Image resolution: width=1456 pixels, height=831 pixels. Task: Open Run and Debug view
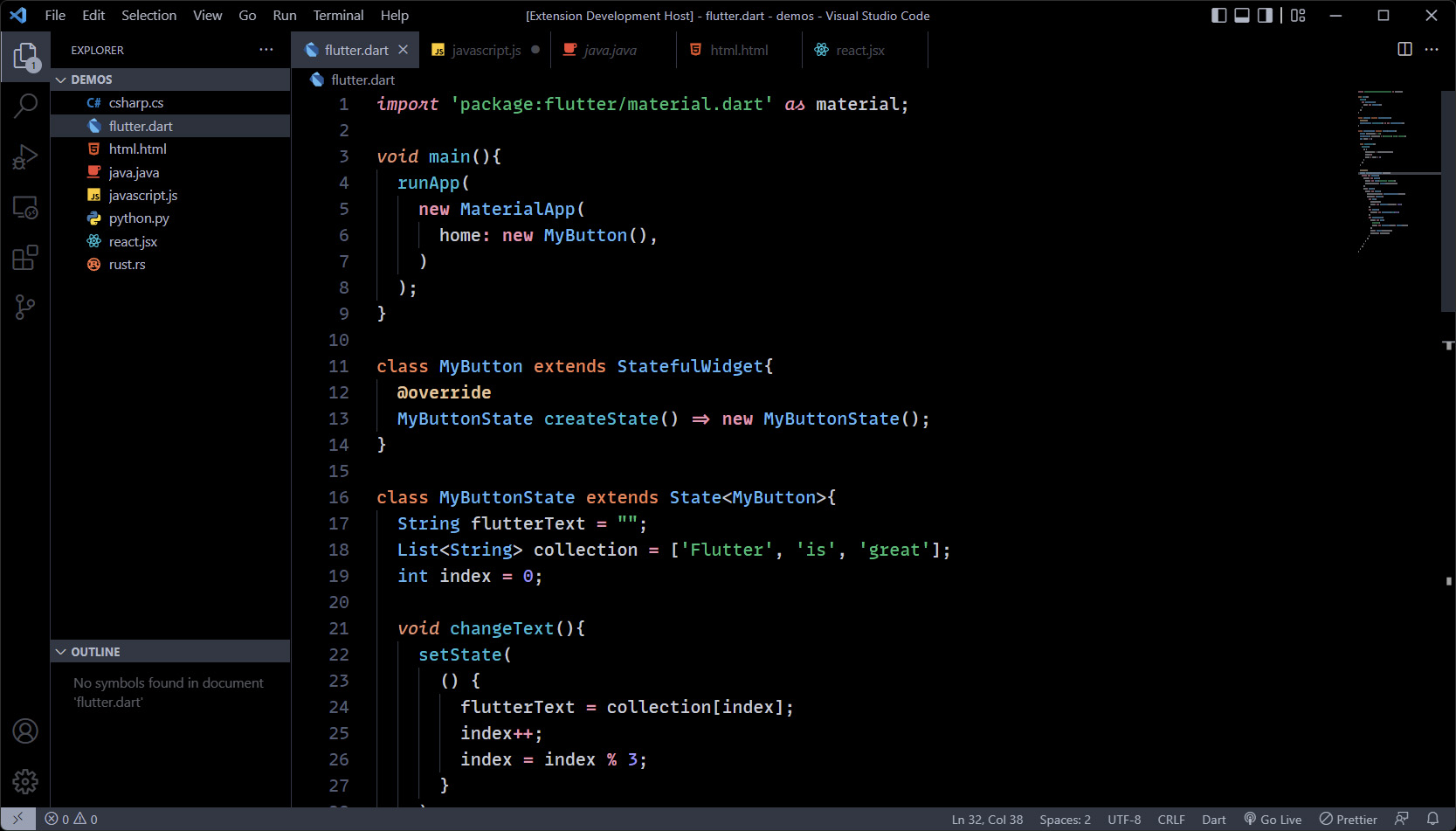coord(25,157)
